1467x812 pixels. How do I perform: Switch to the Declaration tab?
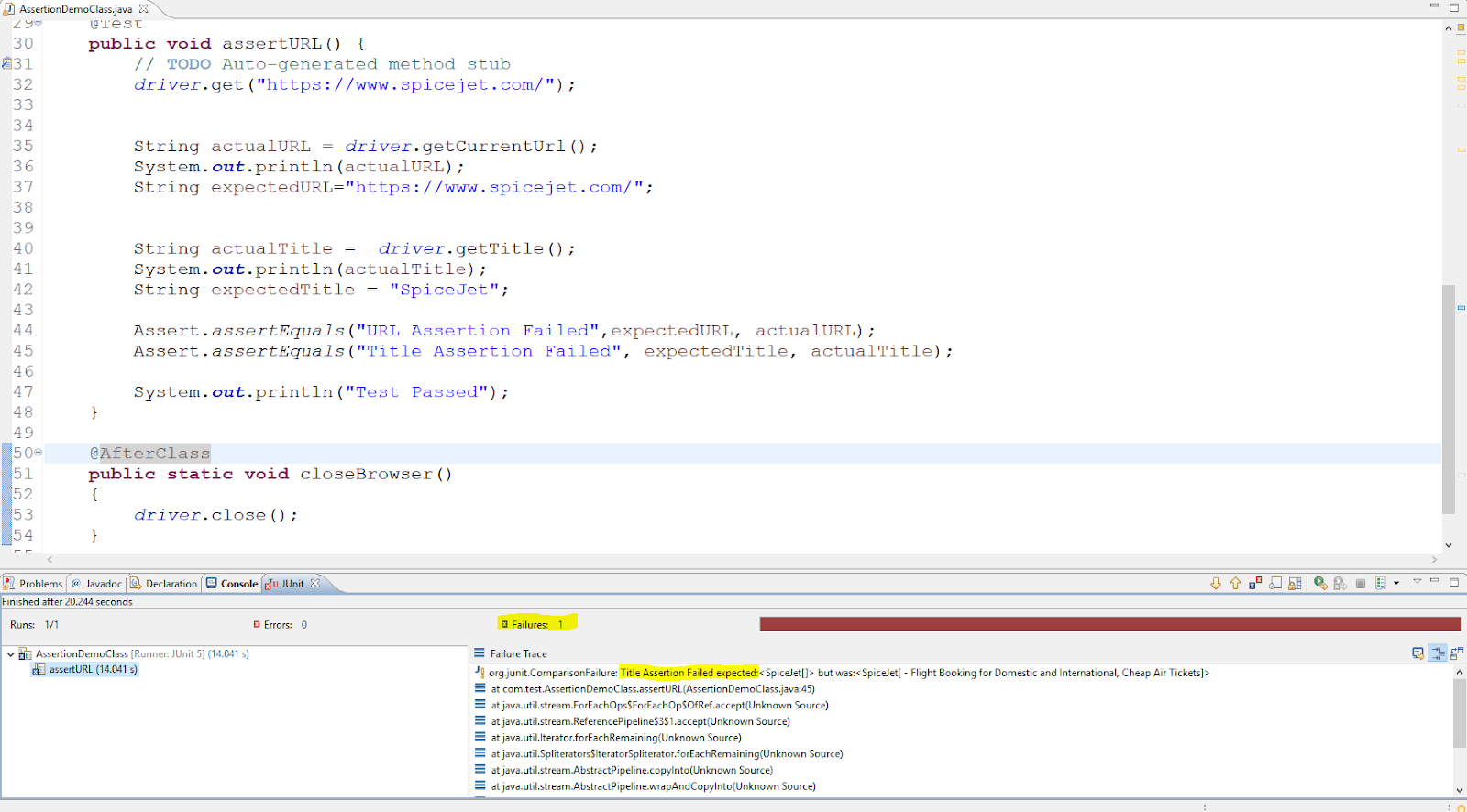[163, 584]
